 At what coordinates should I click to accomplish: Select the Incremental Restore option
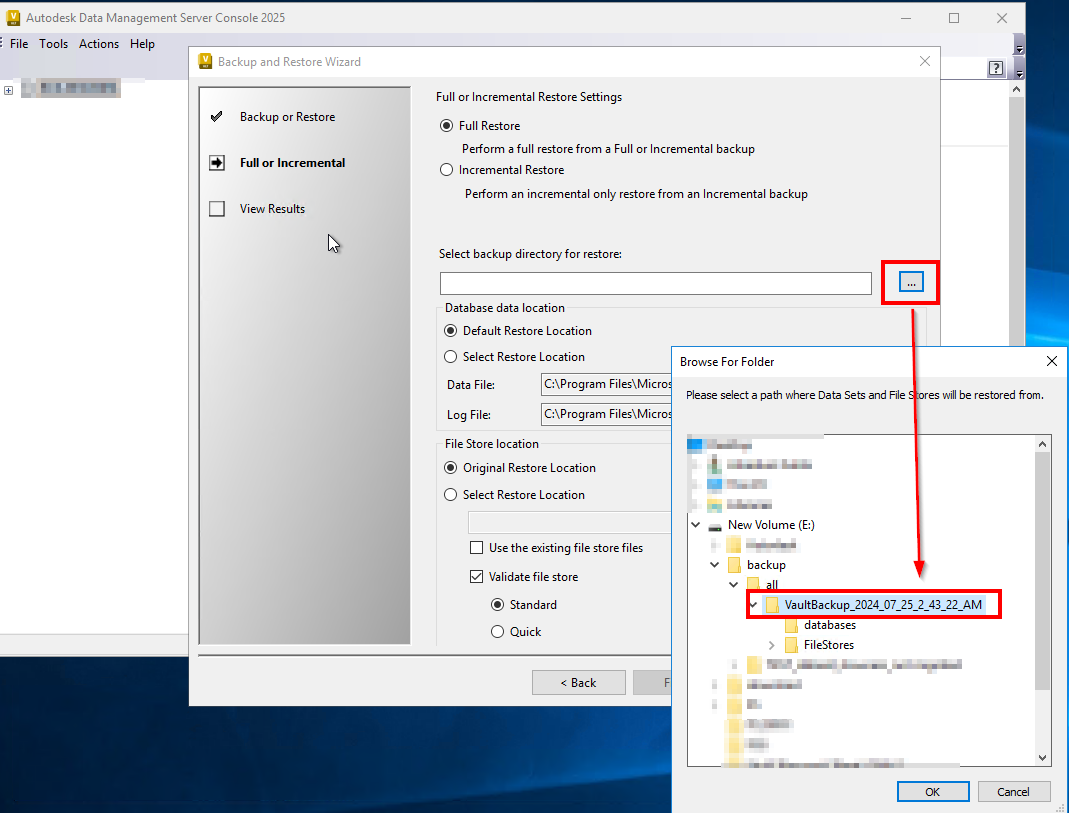tap(446, 169)
